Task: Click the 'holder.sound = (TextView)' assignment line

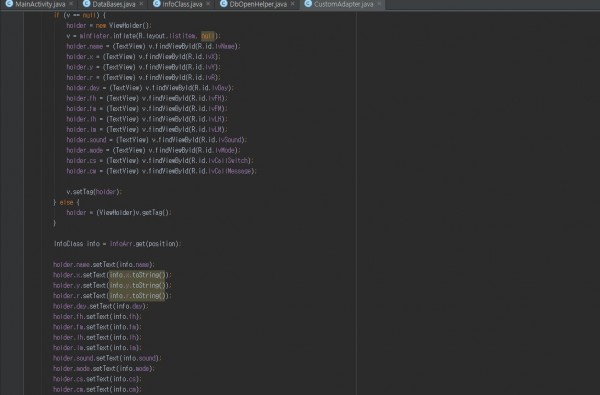Action: pyautogui.click(x=157, y=140)
